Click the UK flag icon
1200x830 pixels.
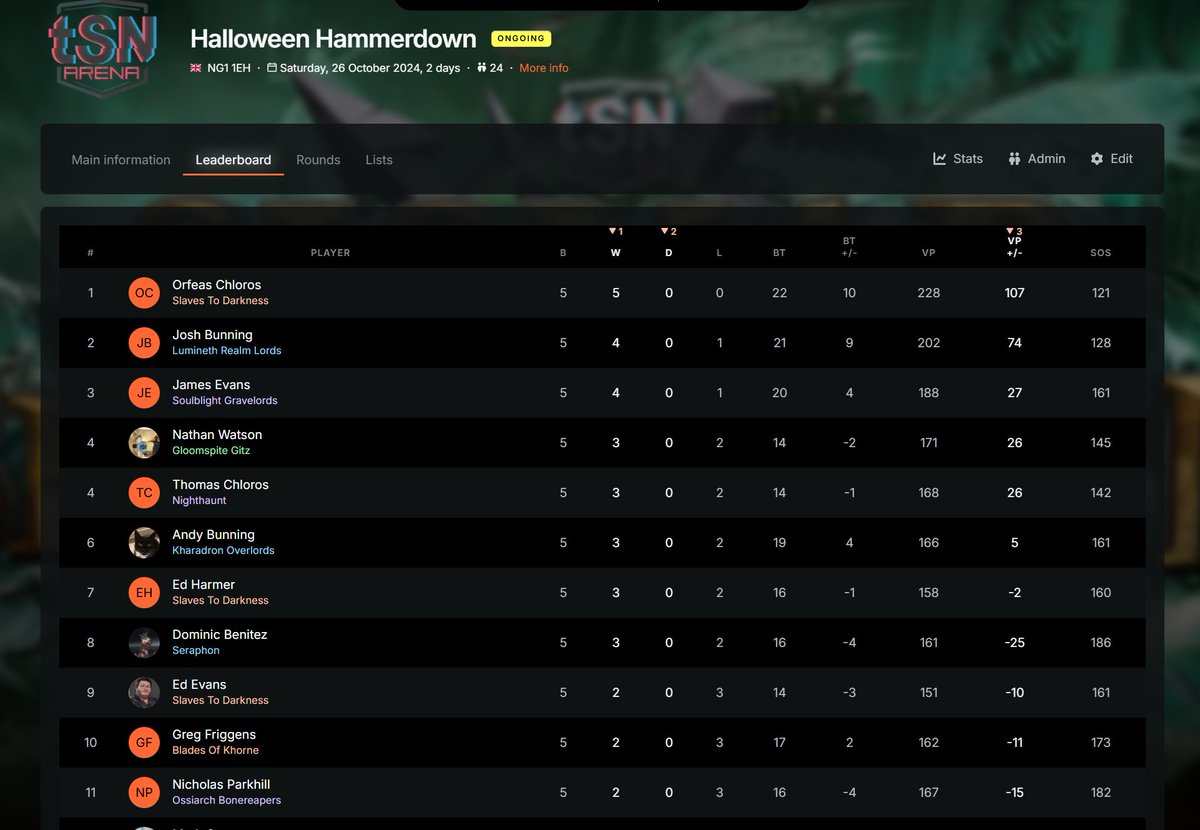pyautogui.click(x=196, y=68)
